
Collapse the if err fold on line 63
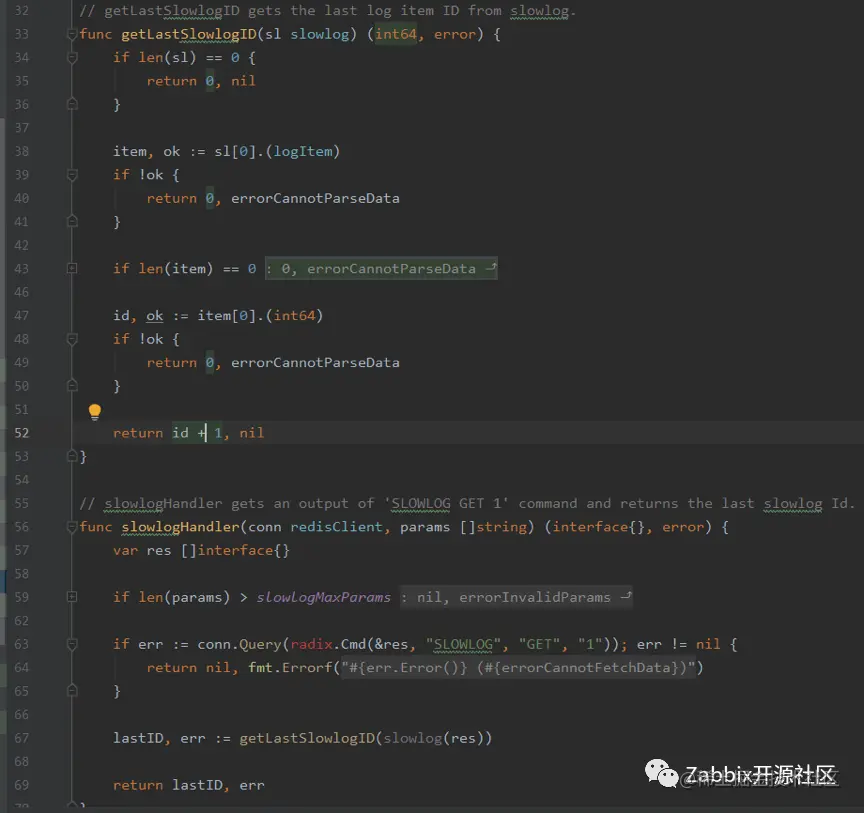tap(72, 644)
